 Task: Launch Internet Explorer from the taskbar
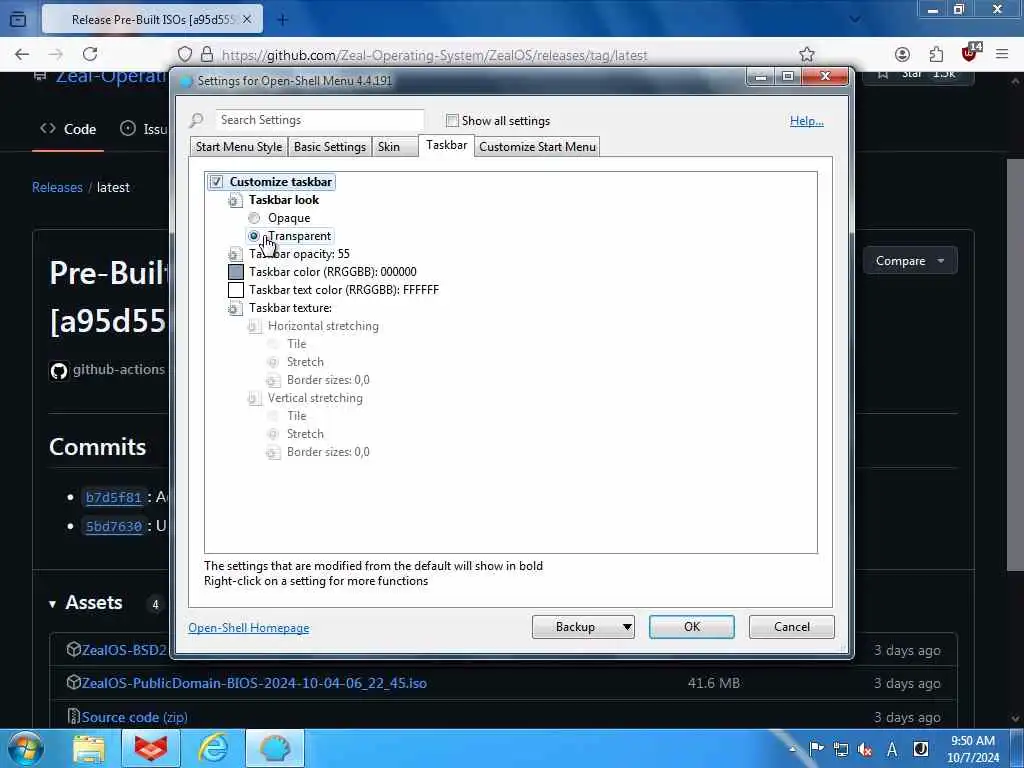pyautogui.click(x=213, y=748)
